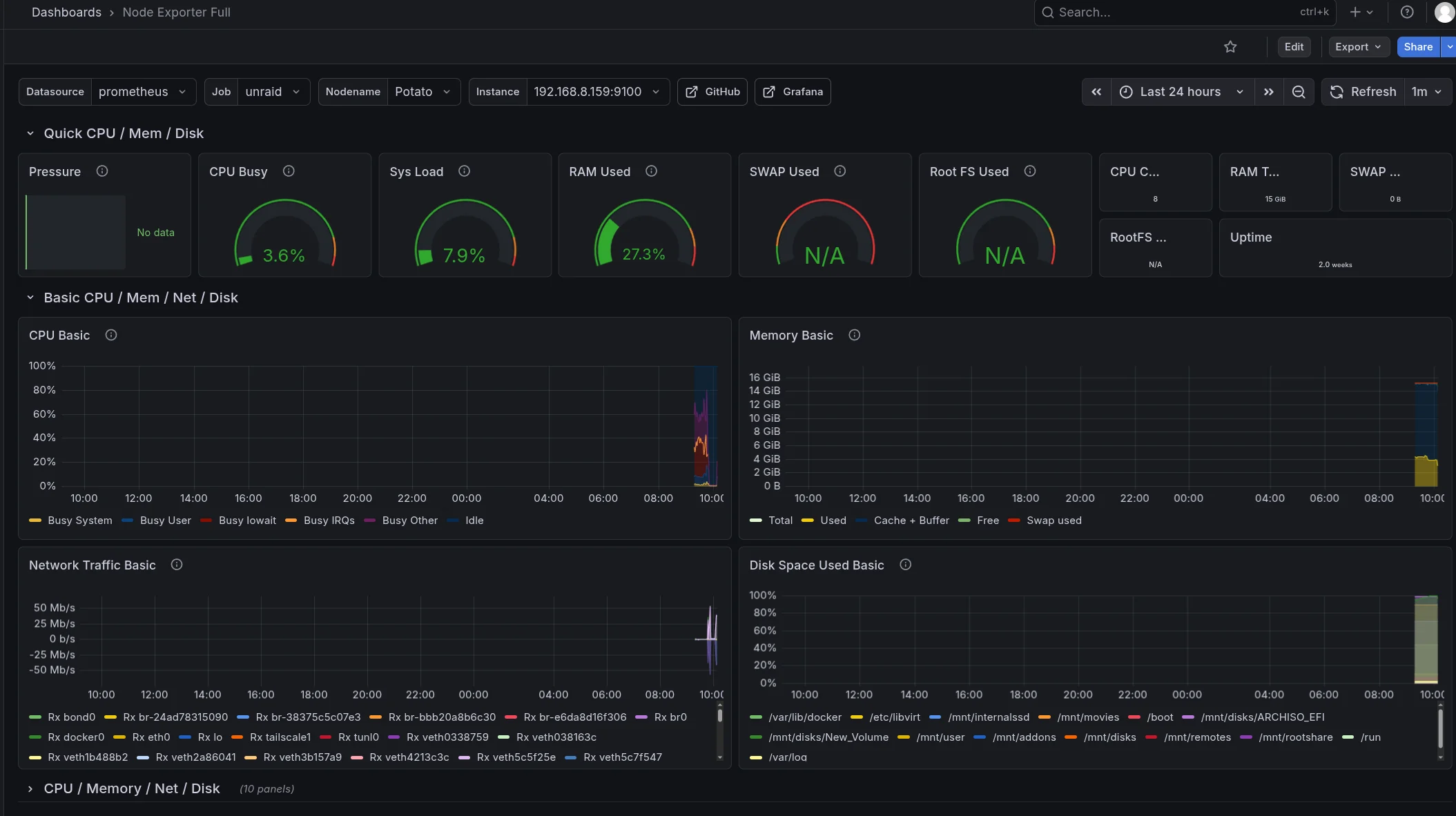The height and width of the screenshot is (816, 1456).
Task: Open Network Traffic Basic panel title menu
Action: click(93, 565)
